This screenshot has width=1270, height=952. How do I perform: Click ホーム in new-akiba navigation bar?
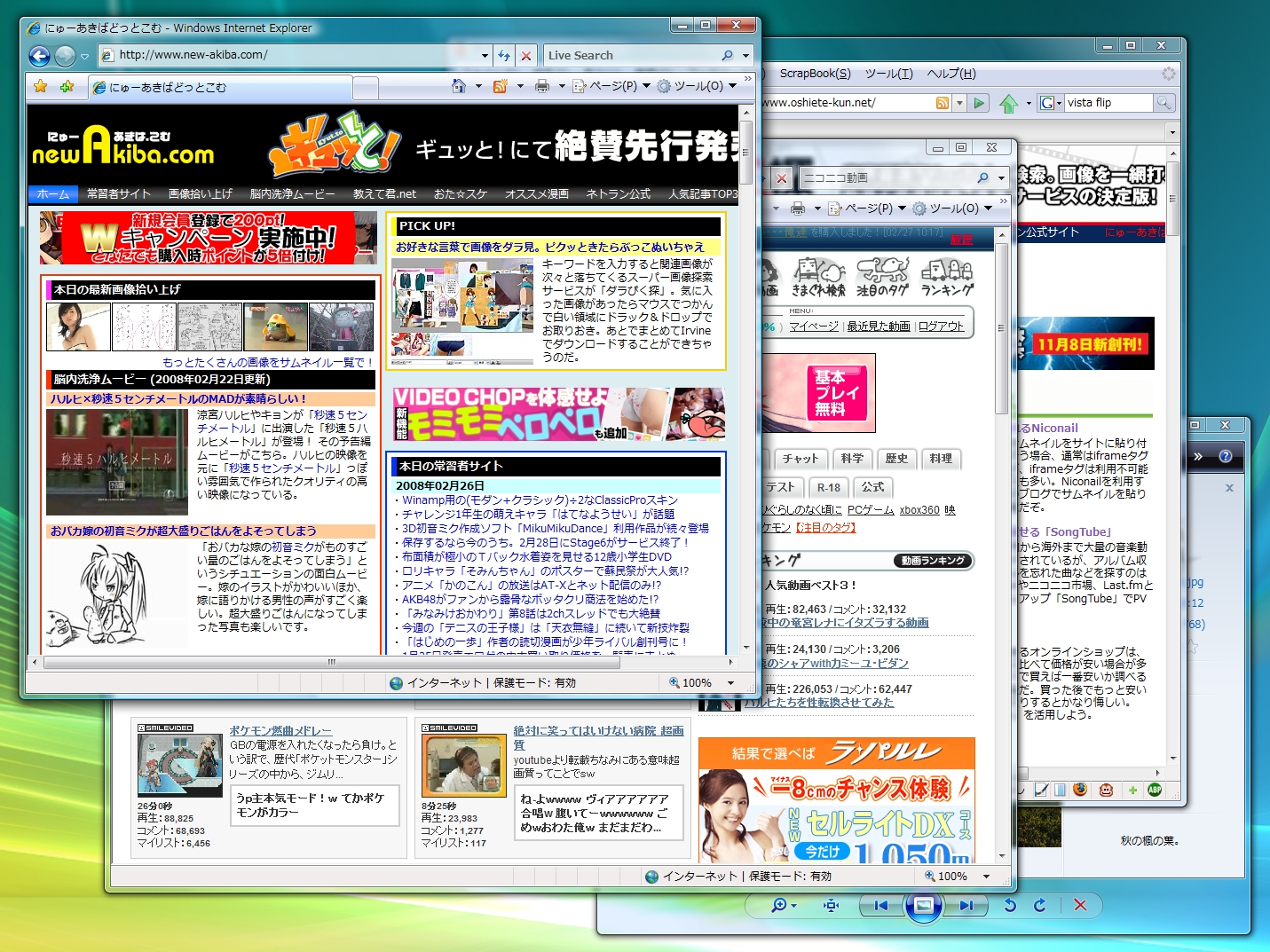tap(53, 193)
